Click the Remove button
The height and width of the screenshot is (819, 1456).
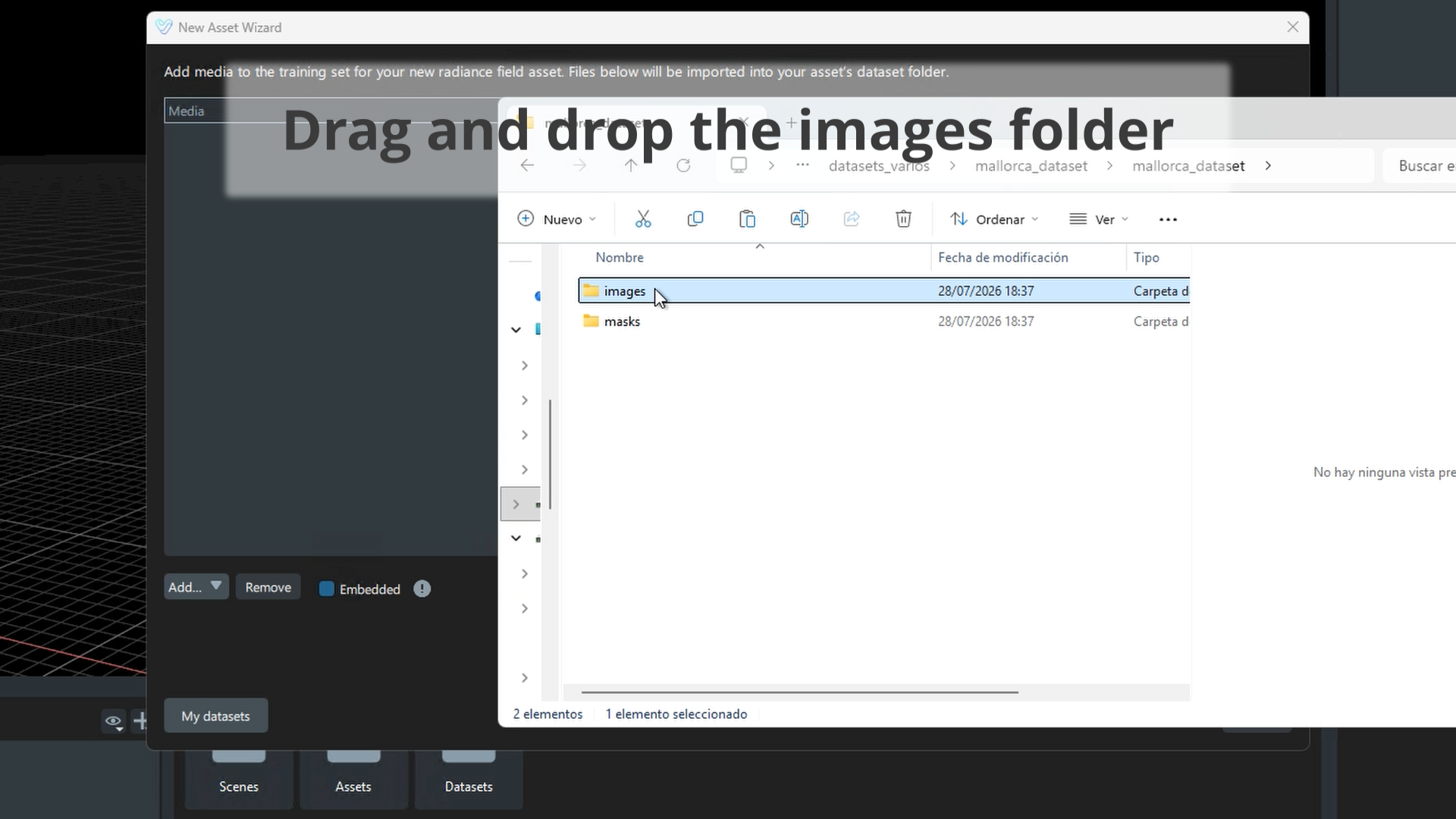coord(268,587)
